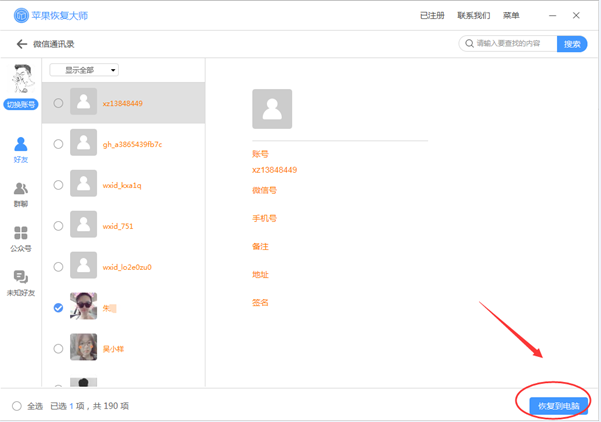Open the 好友 friends sidebar icon
Viewport: 601px width, 422px height.
coord(21,150)
